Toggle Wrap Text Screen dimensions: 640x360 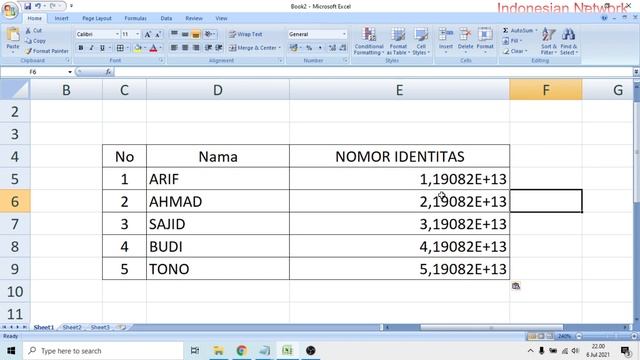[245, 34]
